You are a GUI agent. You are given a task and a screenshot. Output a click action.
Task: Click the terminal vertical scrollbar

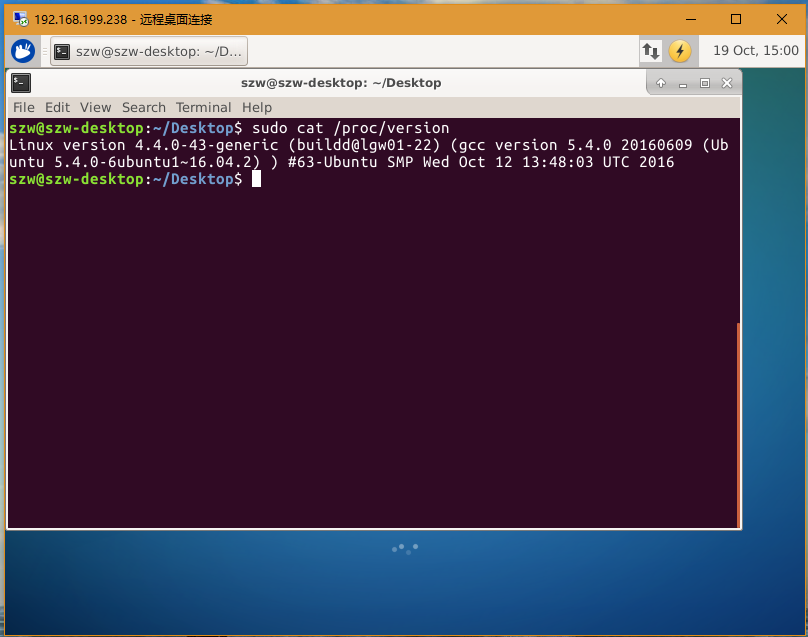click(x=738, y=425)
